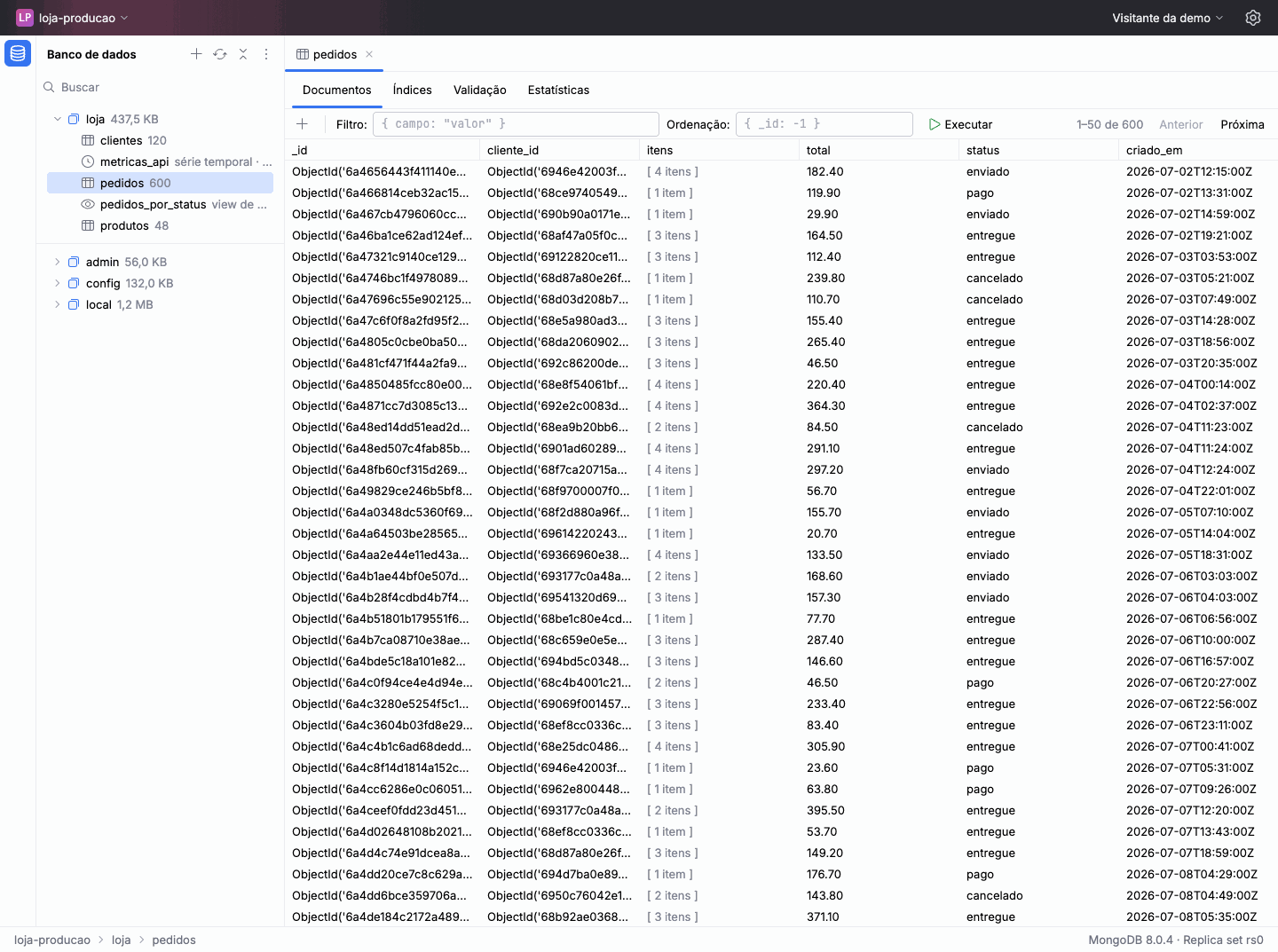
Task: Focus the Ordenação sort input
Action: pyautogui.click(x=824, y=124)
